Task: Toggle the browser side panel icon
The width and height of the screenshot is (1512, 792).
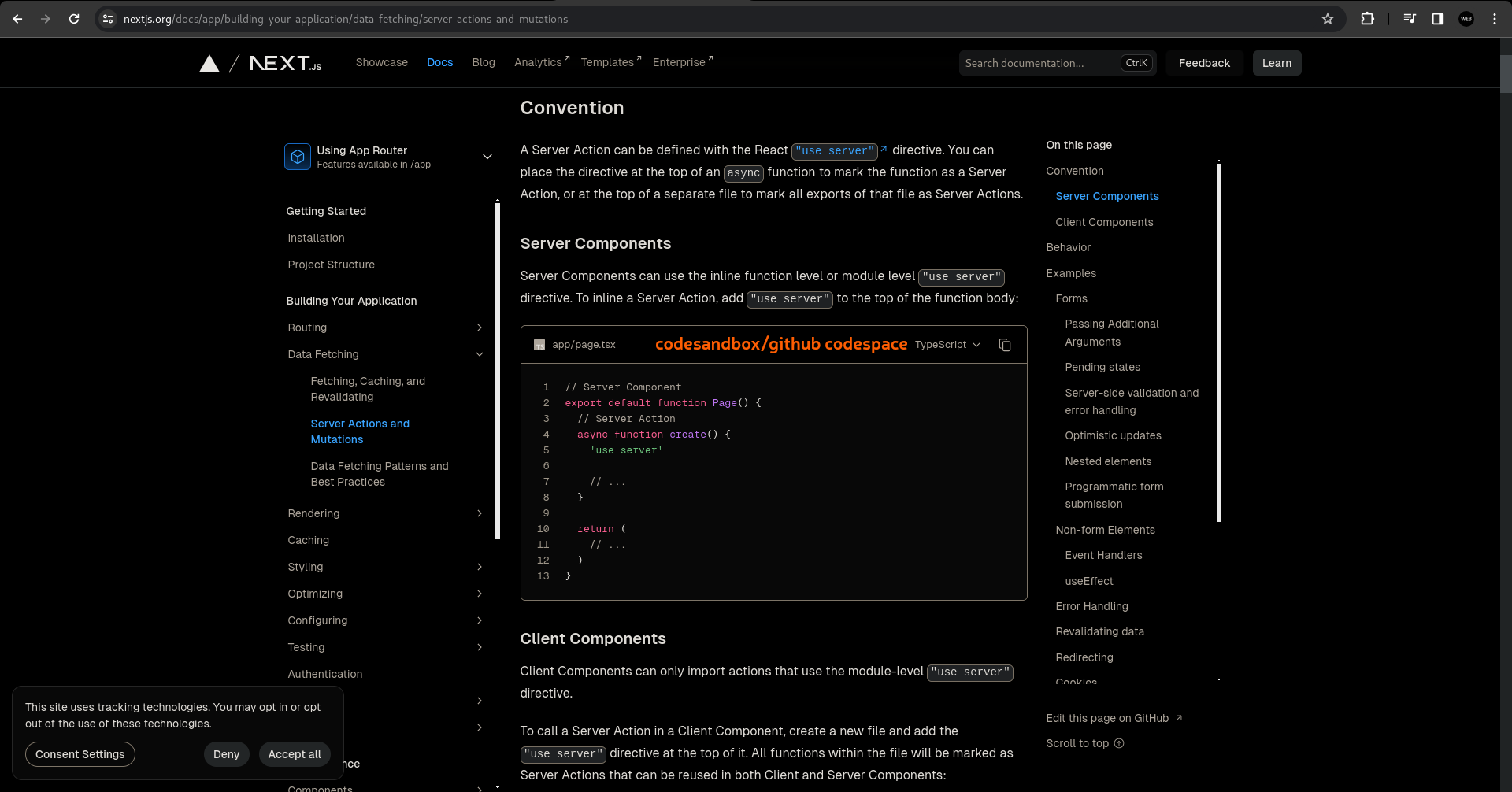Action: tap(1438, 19)
